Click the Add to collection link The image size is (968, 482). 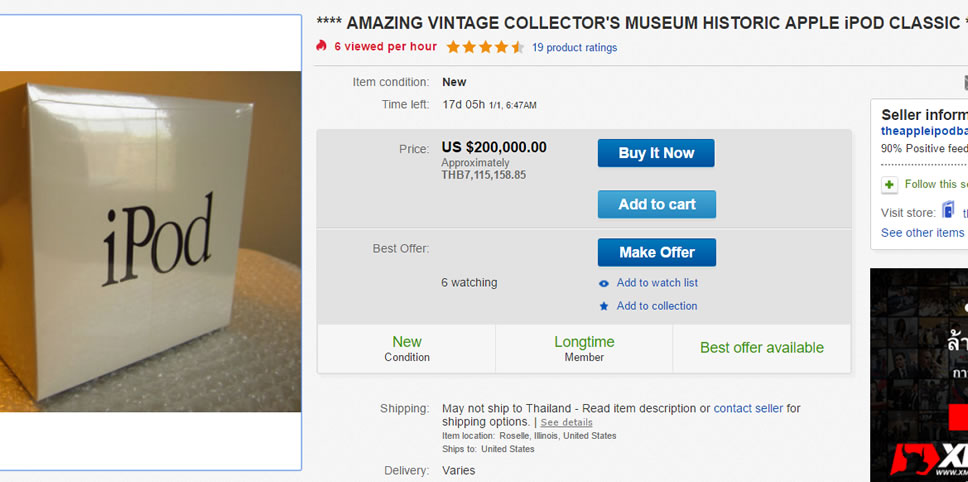657,306
